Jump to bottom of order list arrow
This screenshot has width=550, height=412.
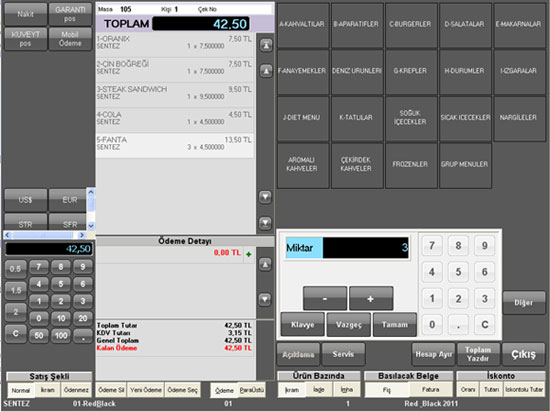point(266,223)
